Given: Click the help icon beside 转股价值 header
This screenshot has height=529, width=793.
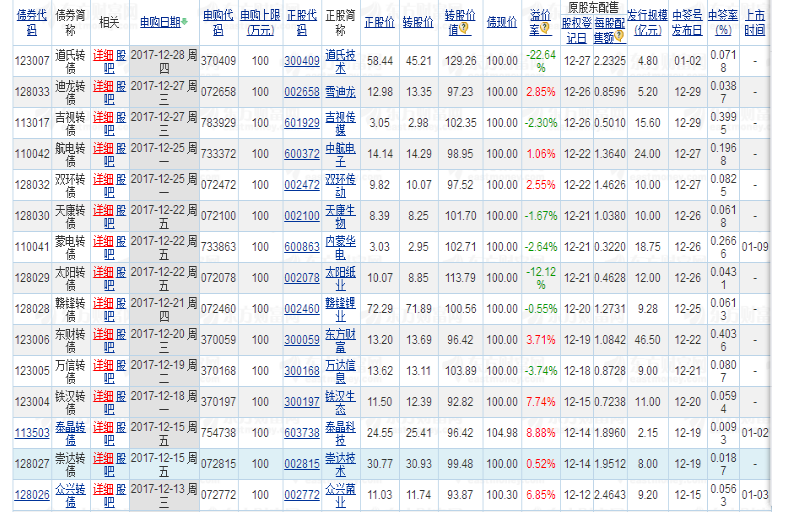Looking at the screenshot, I should [x=464, y=29].
